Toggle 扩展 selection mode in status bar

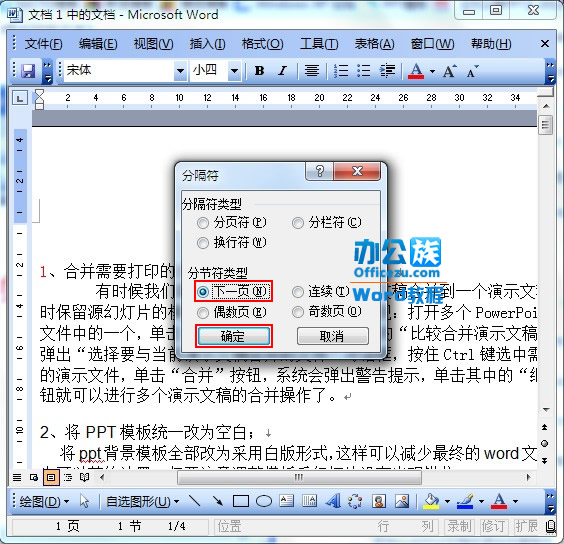pyautogui.click(x=527, y=526)
